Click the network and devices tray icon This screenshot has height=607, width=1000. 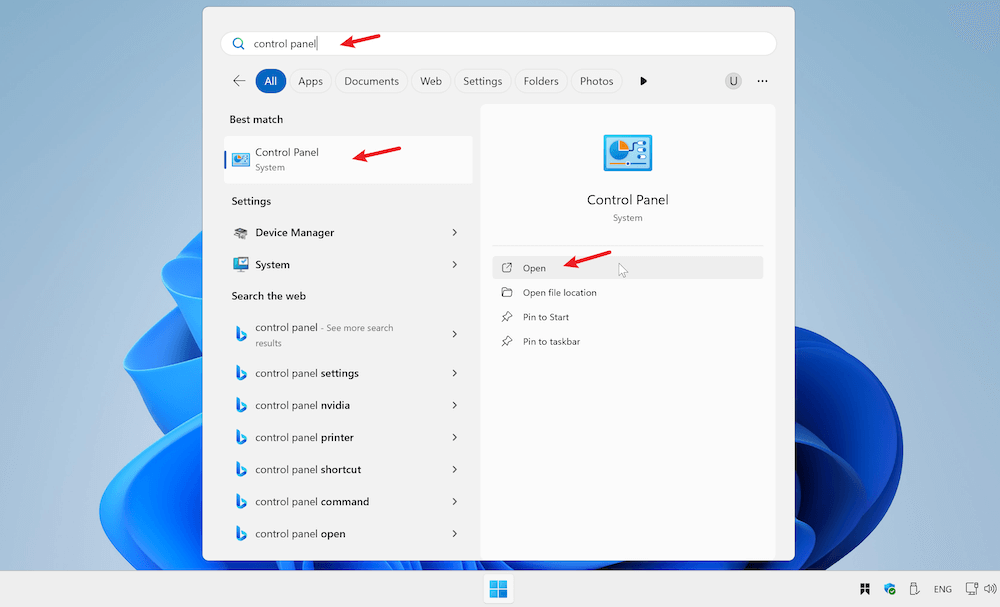[971, 589]
